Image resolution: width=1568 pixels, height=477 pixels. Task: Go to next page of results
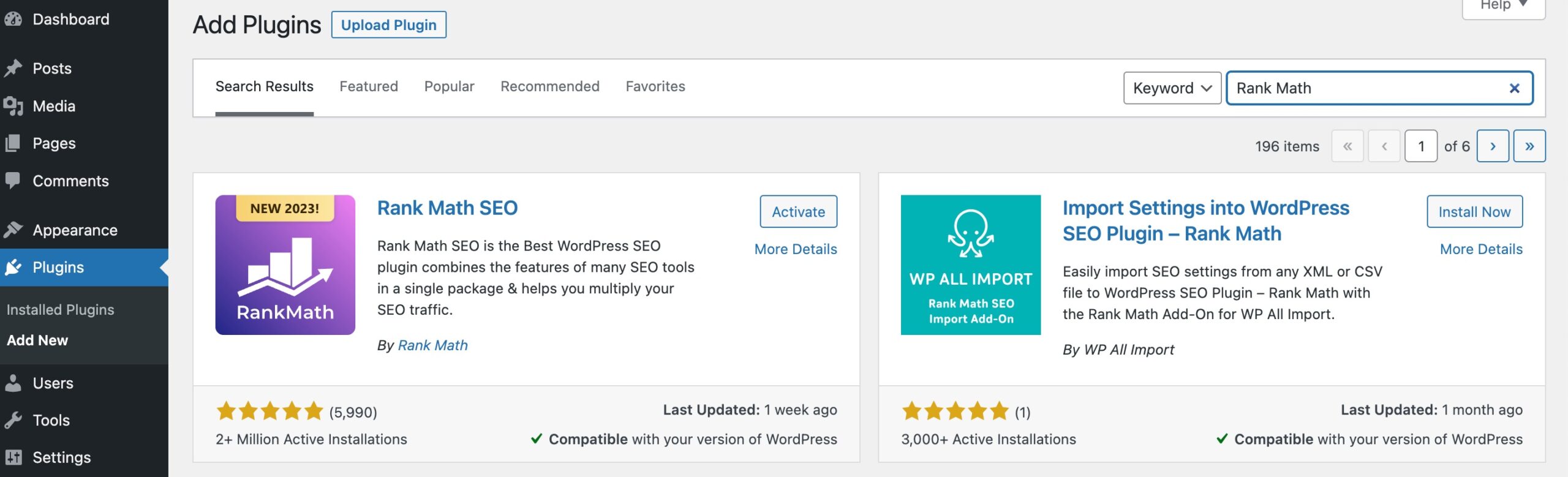tap(1493, 146)
